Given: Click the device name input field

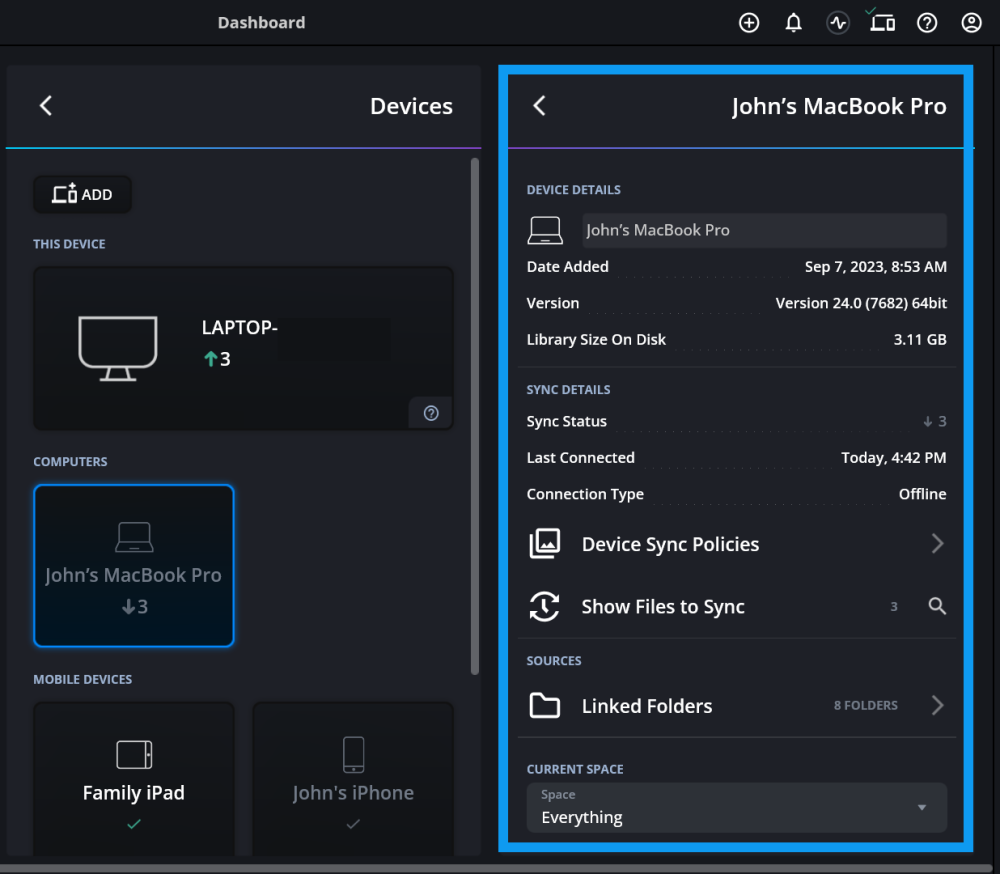Looking at the screenshot, I should tap(764, 230).
